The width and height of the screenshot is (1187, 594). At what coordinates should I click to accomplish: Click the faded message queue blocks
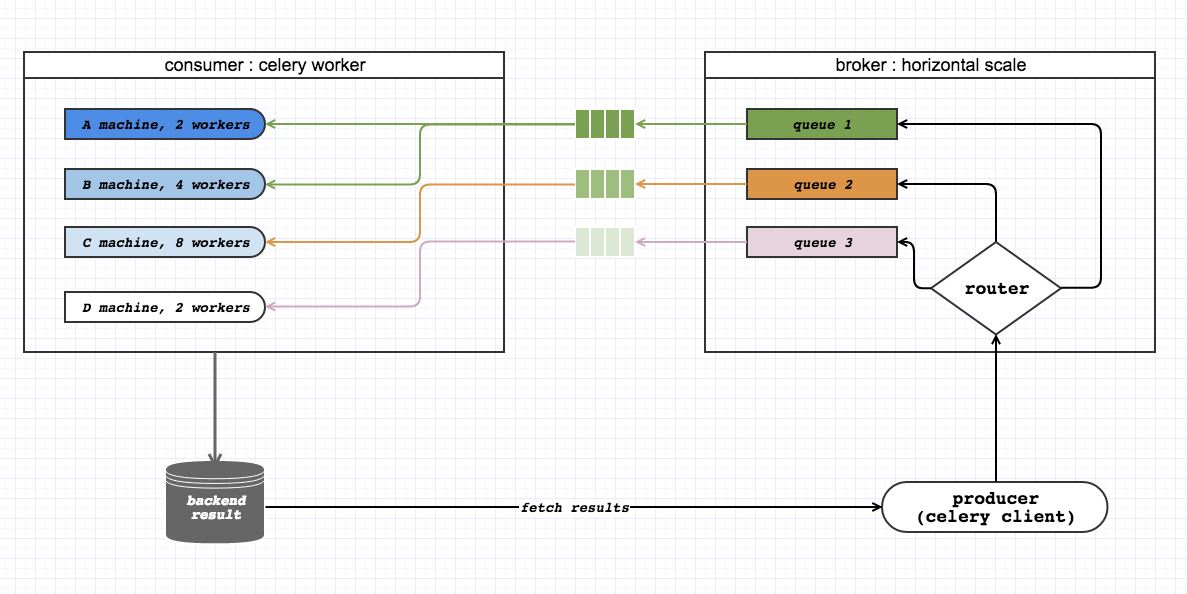[x=605, y=242]
